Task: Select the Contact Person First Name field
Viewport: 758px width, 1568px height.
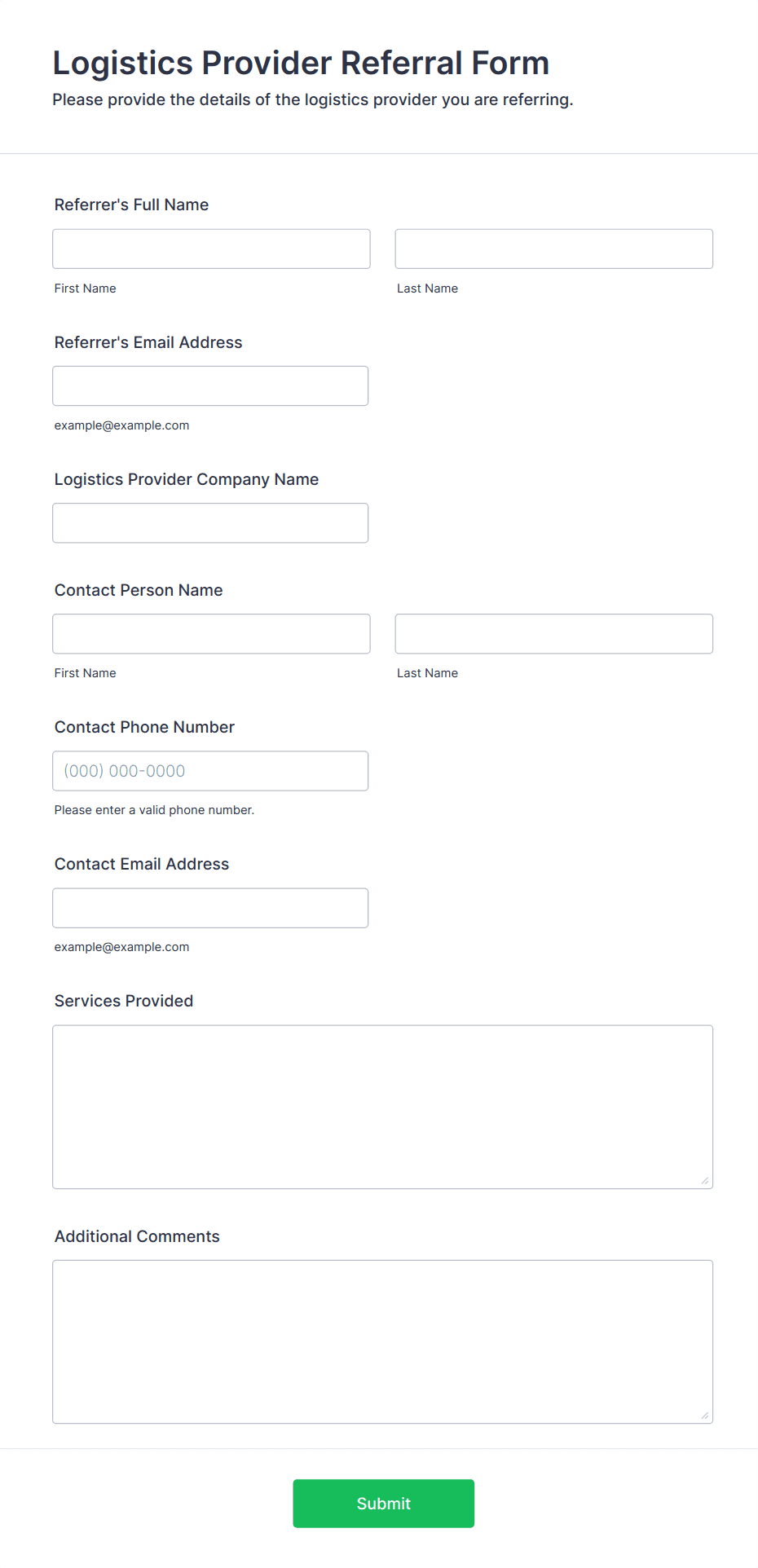Action: point(211,633)
